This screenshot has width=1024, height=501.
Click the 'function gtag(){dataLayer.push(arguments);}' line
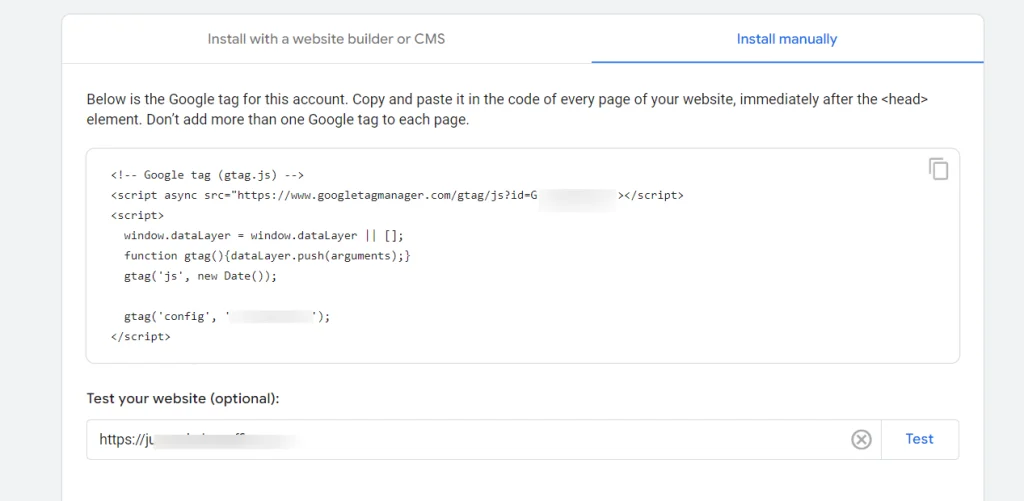267,256
